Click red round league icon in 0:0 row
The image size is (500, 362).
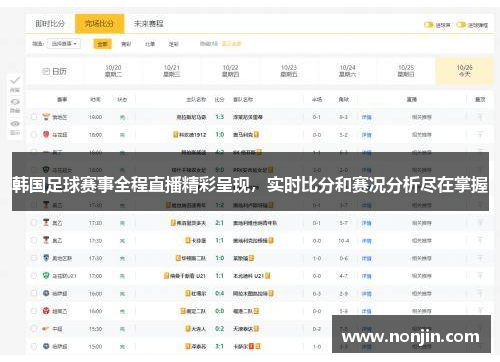46,311
